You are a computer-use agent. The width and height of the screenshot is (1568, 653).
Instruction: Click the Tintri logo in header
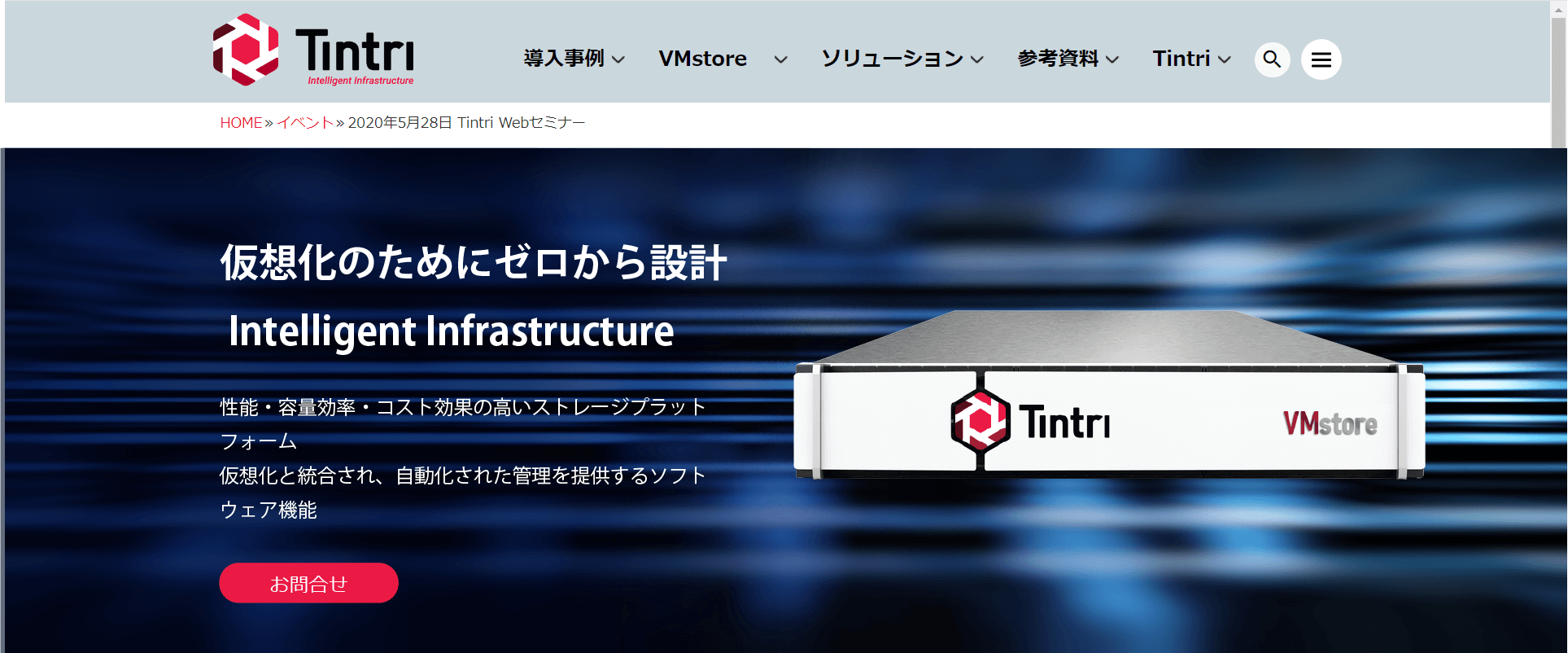point(313,50)
